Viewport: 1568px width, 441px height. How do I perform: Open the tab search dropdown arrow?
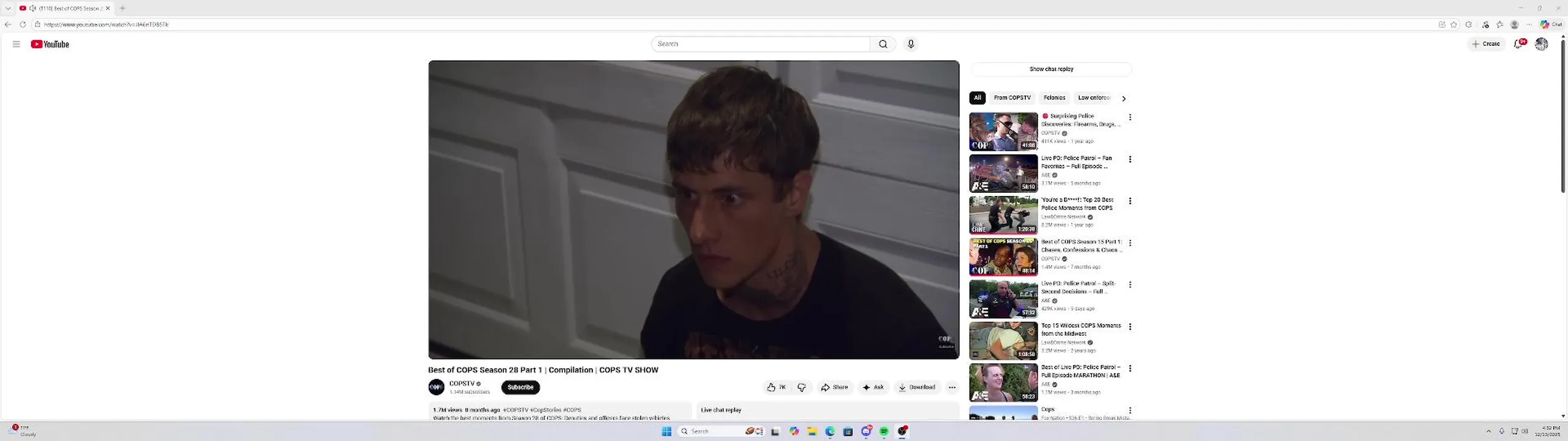point(8,8)
